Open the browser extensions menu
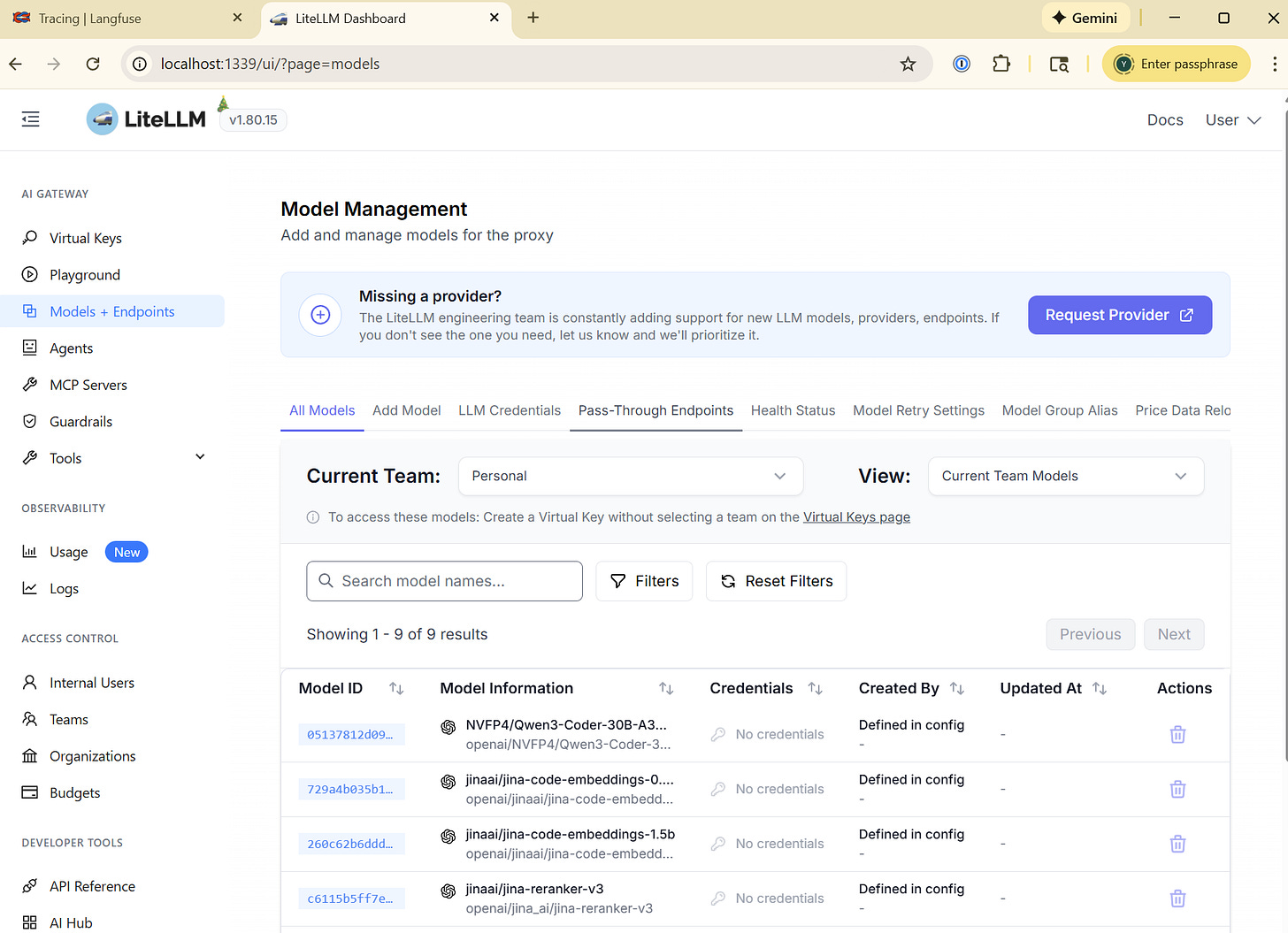This screenshot has height=933, width=1288. pyautogui.click(x=1000, y=64)
